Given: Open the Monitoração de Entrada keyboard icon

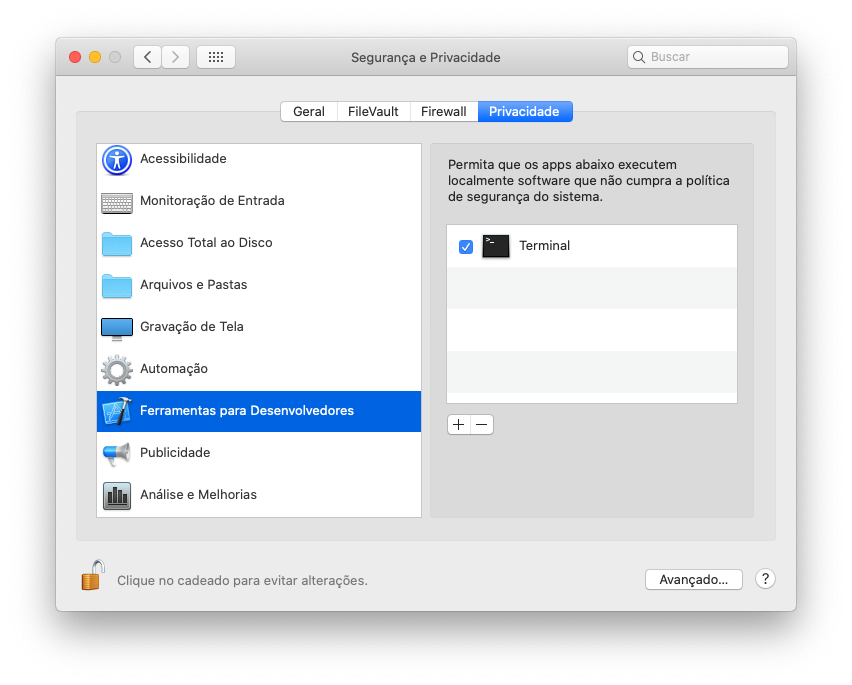Looking at the screenshot, I should (x=117, y=203).
